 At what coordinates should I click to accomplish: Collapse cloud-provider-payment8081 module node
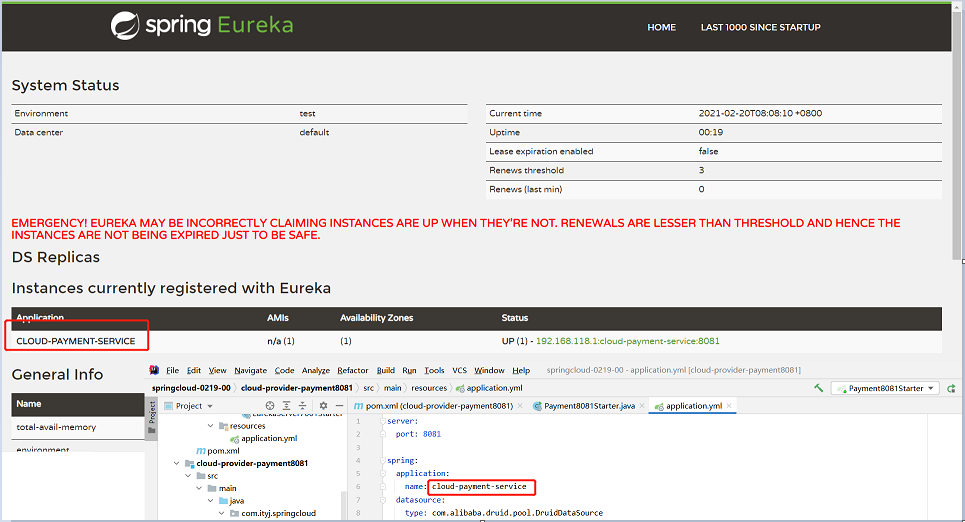pyautogui.click(x=177, y=464)
